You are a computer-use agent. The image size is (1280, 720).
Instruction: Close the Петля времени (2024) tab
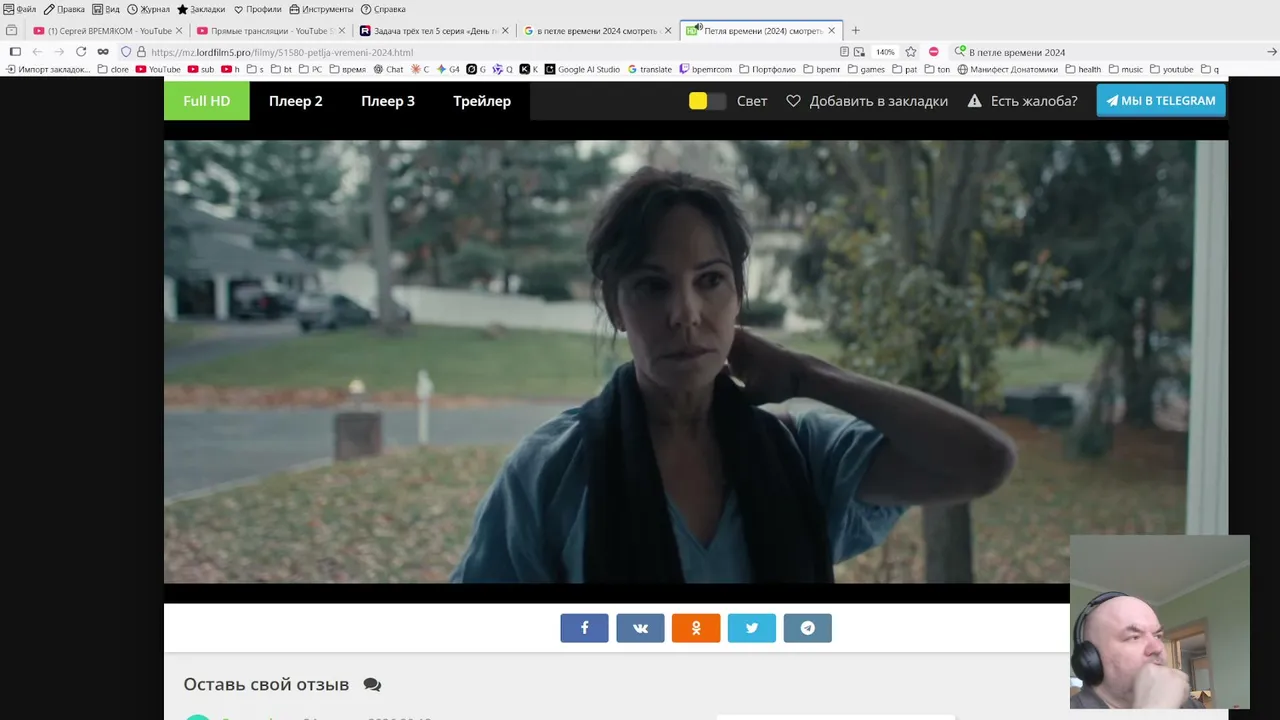(x=831, y=31)
